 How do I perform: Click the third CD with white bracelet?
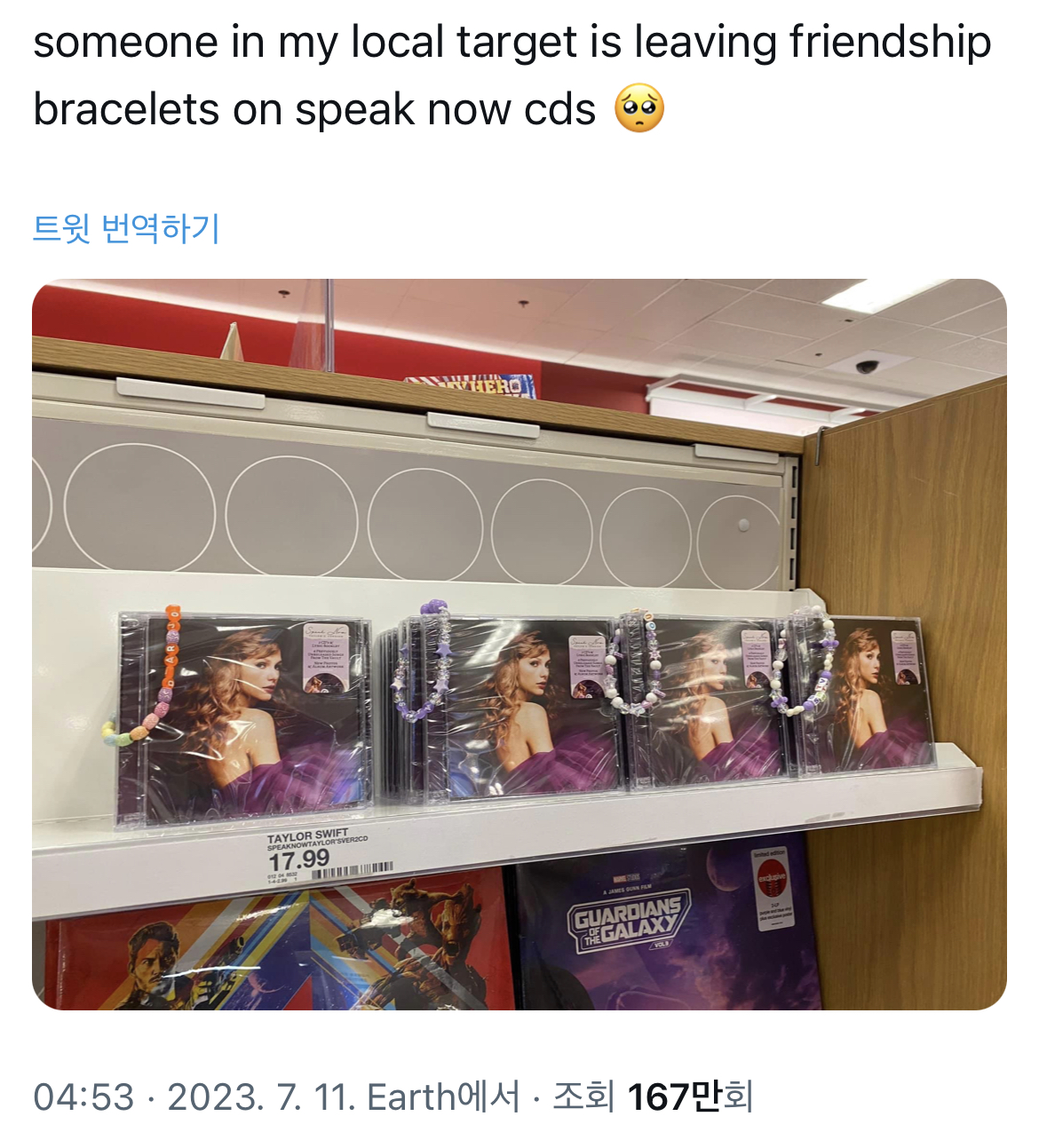[x=706, y=701]
